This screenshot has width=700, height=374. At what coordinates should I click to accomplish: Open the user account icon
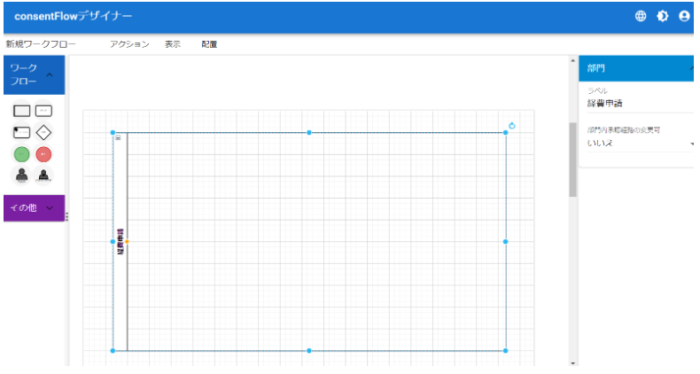[x=684, y=16]
